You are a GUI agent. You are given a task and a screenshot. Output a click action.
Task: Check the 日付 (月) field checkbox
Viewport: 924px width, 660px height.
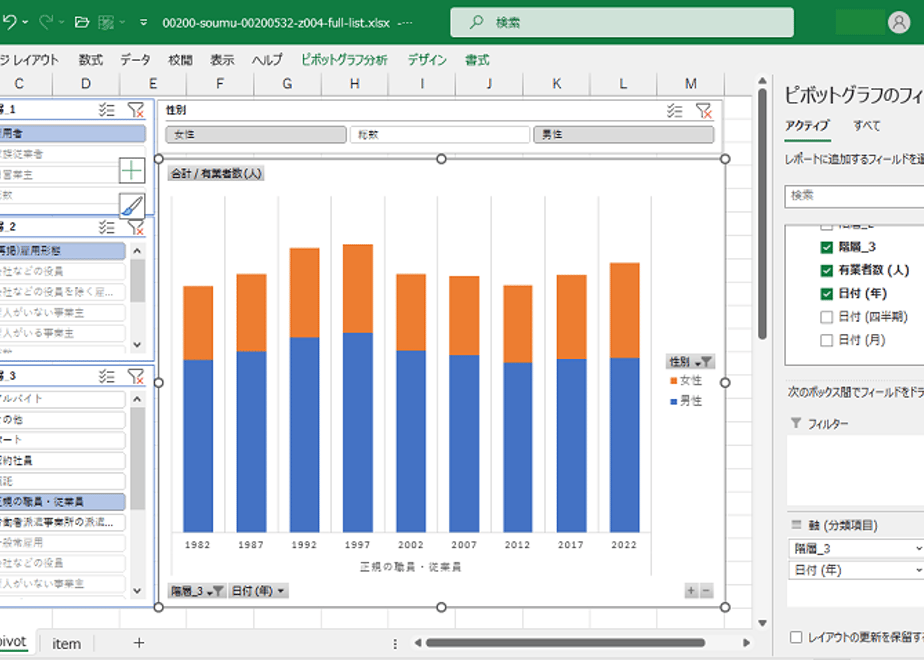point(827,340)
